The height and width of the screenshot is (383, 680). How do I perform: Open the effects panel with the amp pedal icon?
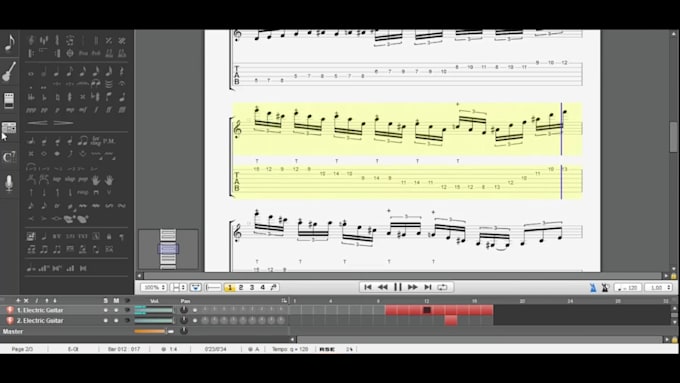[x=9, y=100]
